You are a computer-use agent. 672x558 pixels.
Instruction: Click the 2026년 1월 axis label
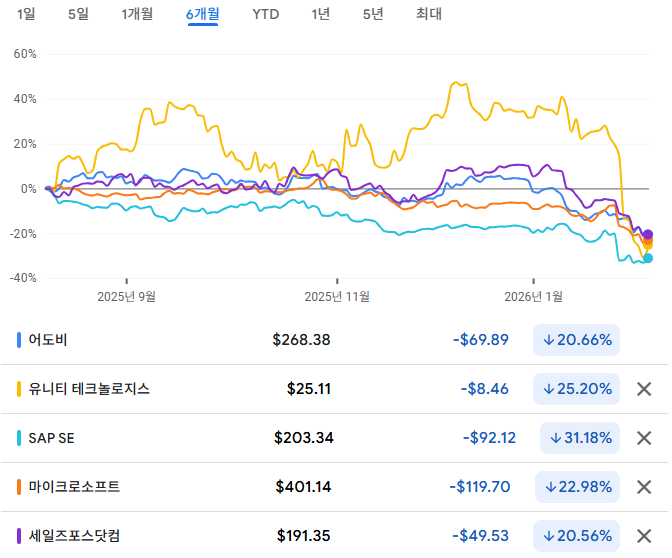click(534, 297)
